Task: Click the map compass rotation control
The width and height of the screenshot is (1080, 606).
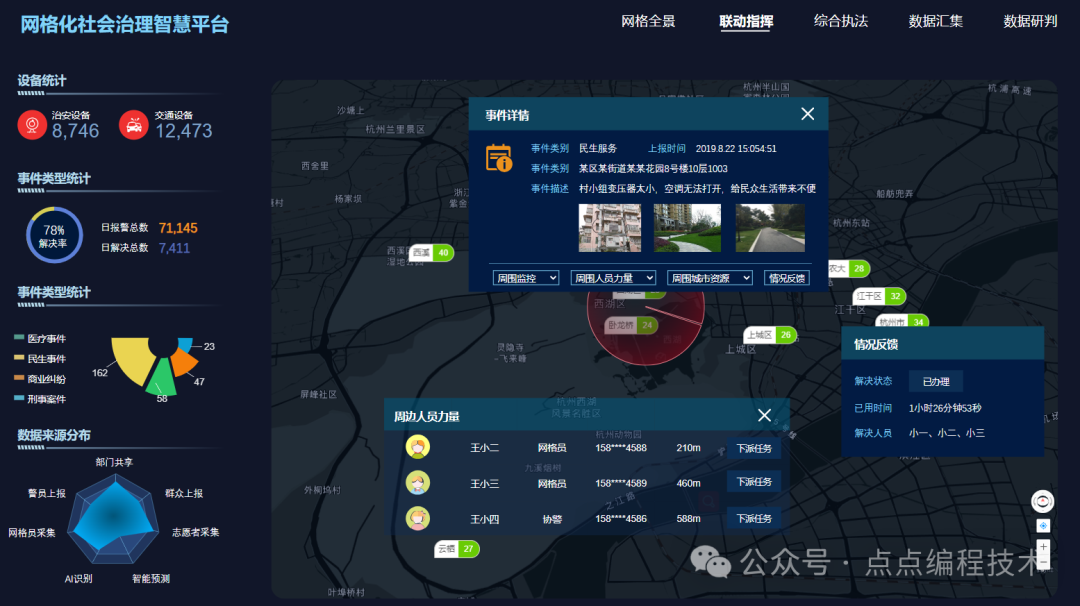Action: (1042, 501)
